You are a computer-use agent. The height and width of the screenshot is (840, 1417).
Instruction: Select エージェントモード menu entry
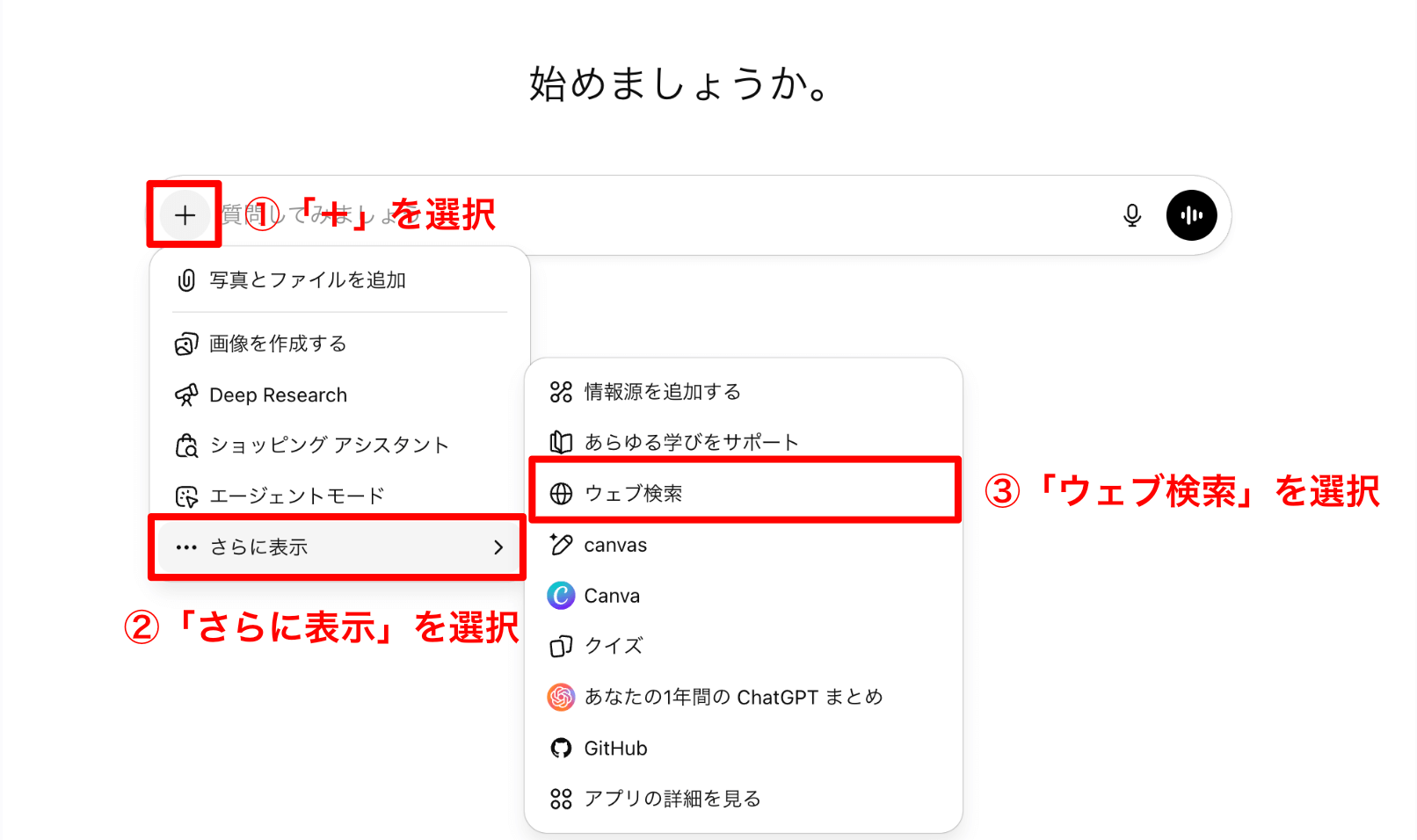point(296,496)
